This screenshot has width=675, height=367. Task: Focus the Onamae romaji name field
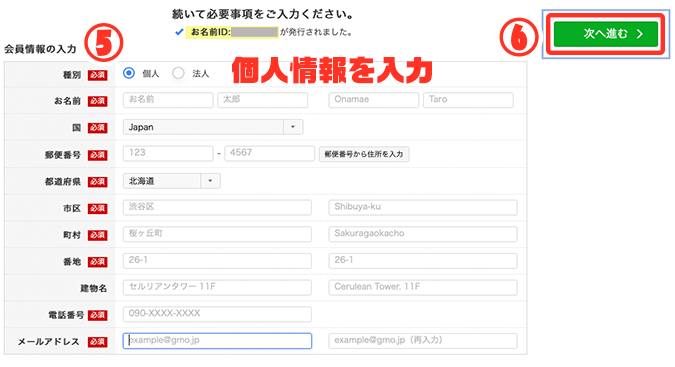tap(374, 100)
